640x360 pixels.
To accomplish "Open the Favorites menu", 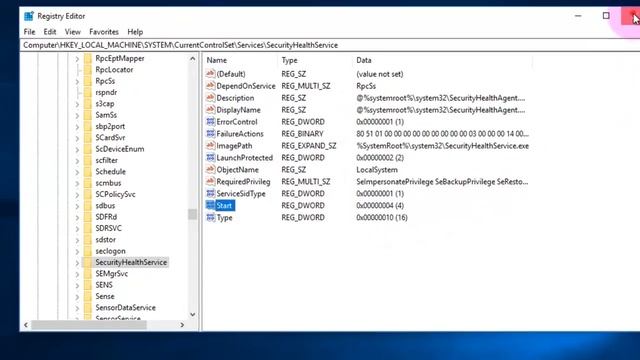I will pos(104,32).
